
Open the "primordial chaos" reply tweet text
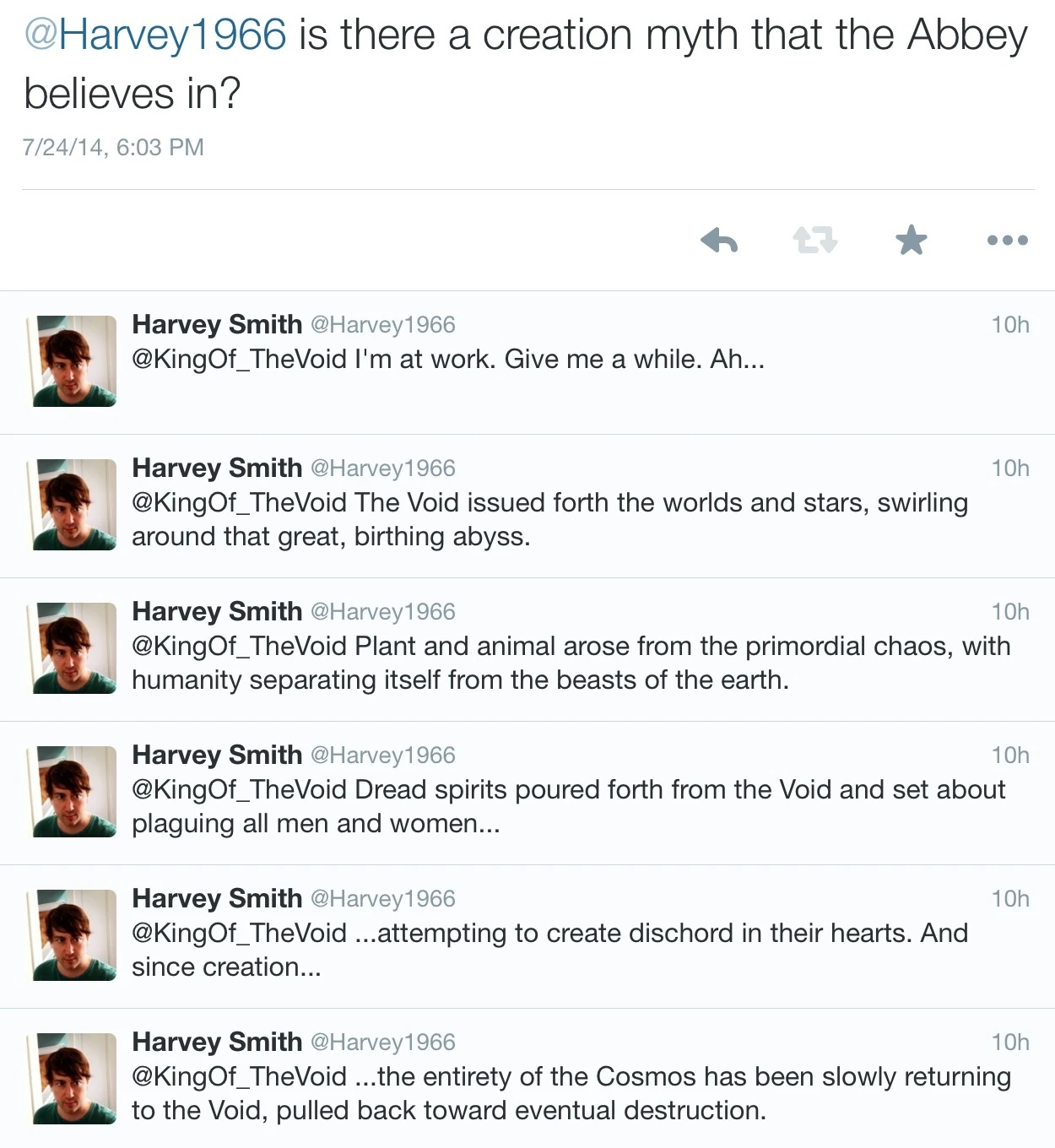[571, 663]
